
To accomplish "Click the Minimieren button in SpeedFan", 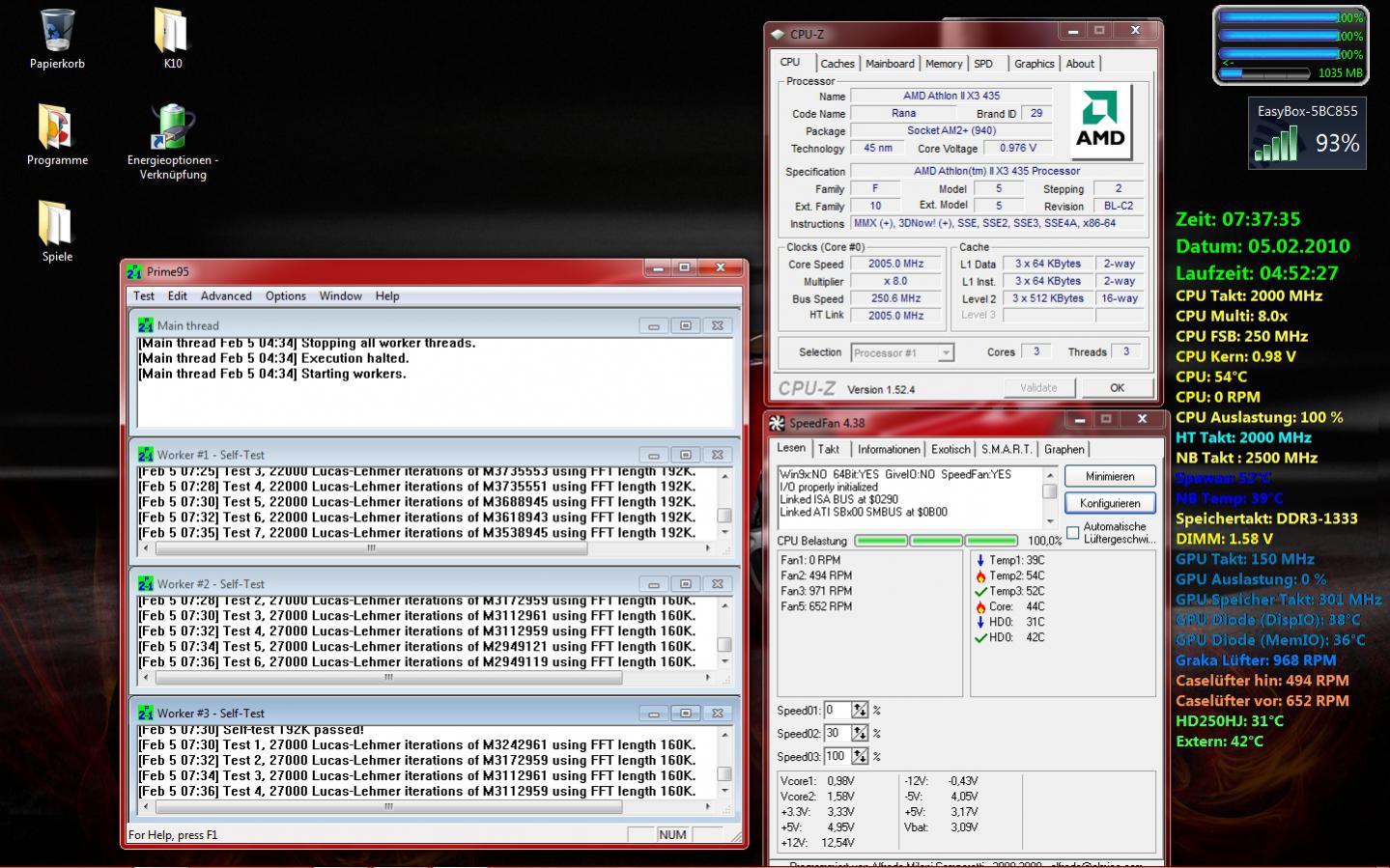I will pos(1110,477).
